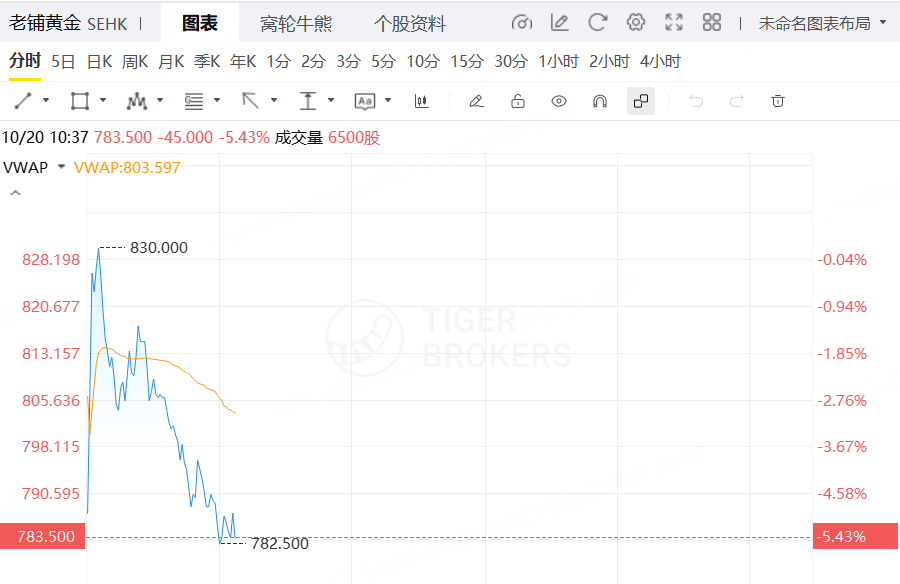Select the 日K timeframe

99,62
